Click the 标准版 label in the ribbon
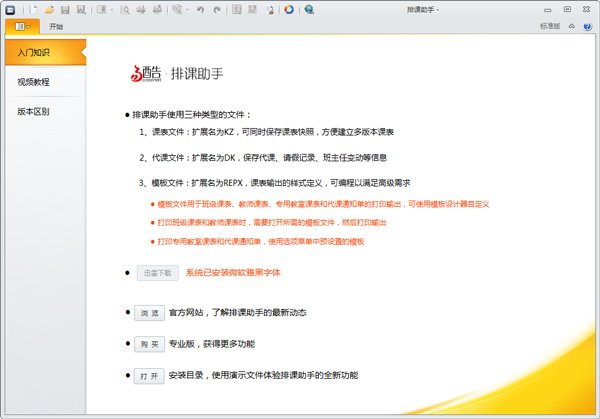 tap(550, 26)
